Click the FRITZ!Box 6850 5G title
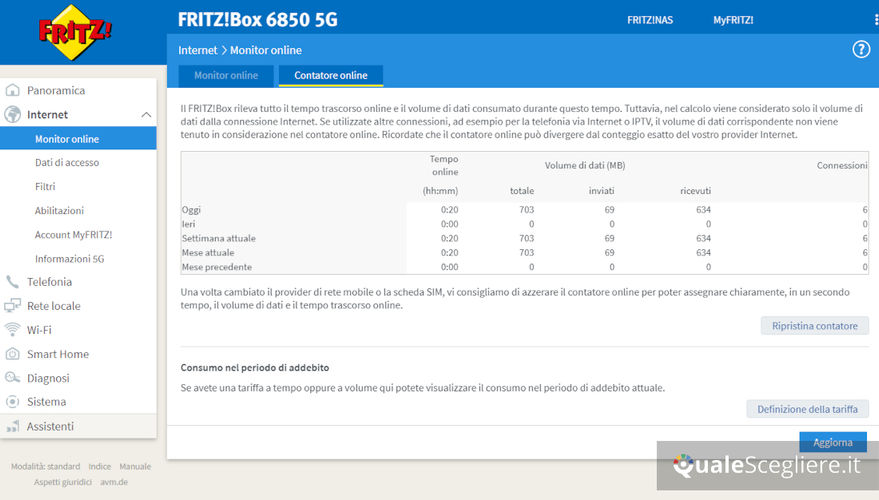The width and height of the screenshot is (879, 500). click(x=258, y=20)
